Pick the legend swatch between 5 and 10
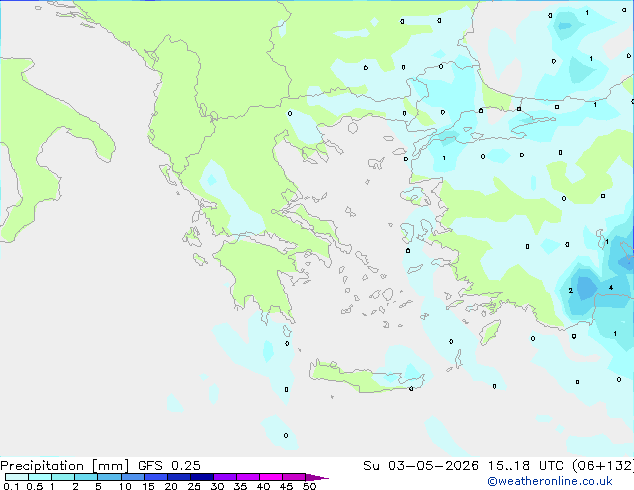This screenshot has height=490, width=634. (109, 477)
